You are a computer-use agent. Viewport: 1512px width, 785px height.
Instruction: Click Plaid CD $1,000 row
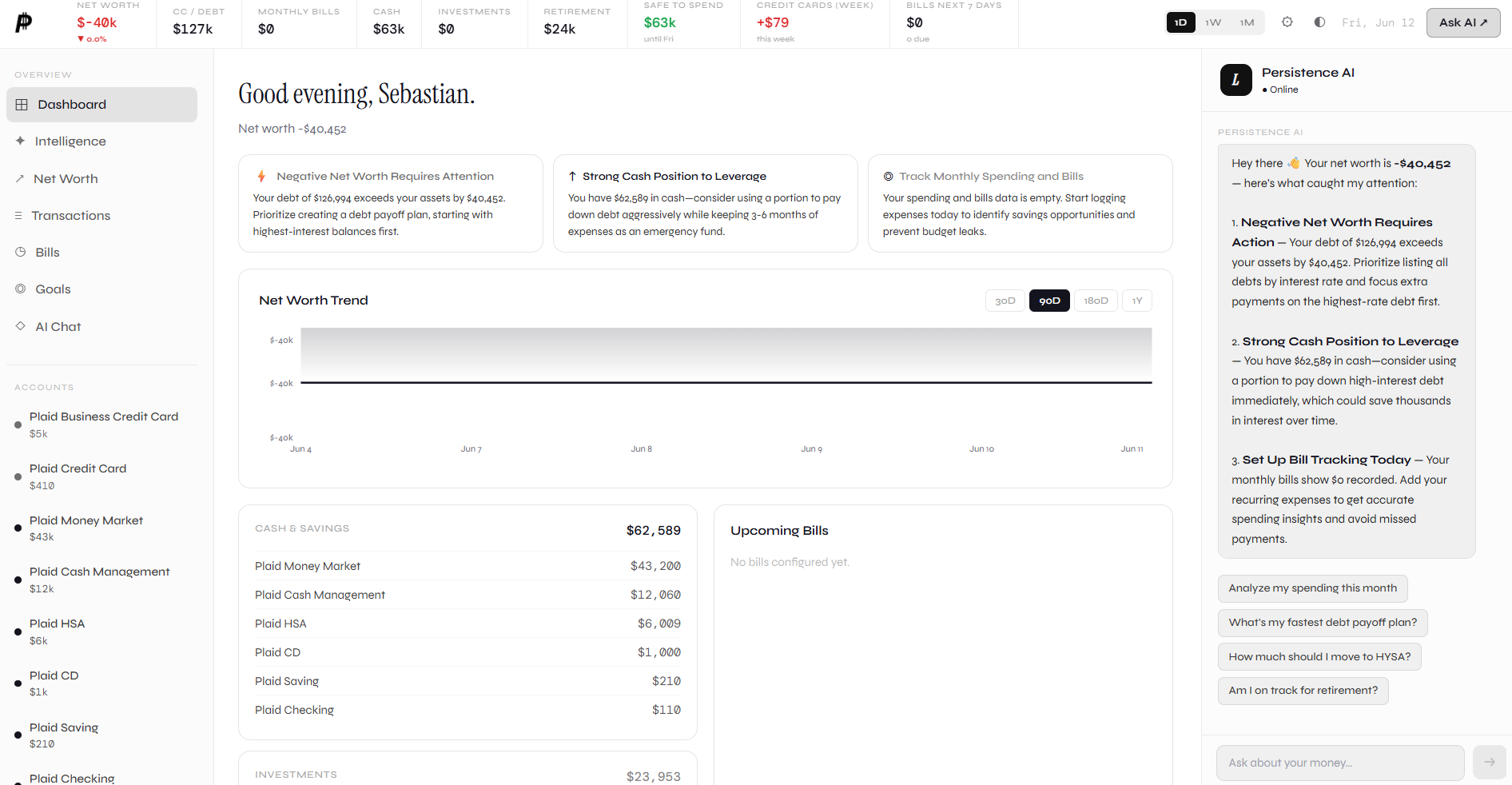468,652
